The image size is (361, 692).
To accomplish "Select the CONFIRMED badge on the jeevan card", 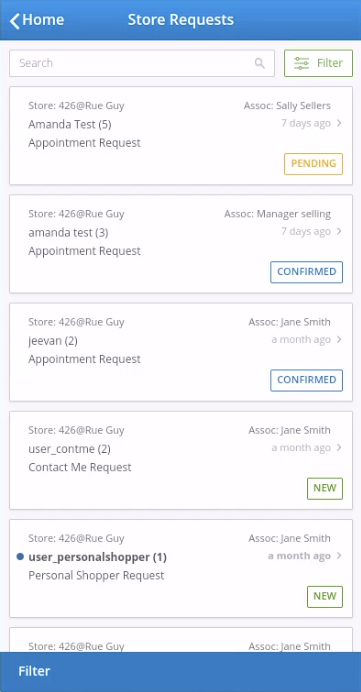I will point(307,380).
